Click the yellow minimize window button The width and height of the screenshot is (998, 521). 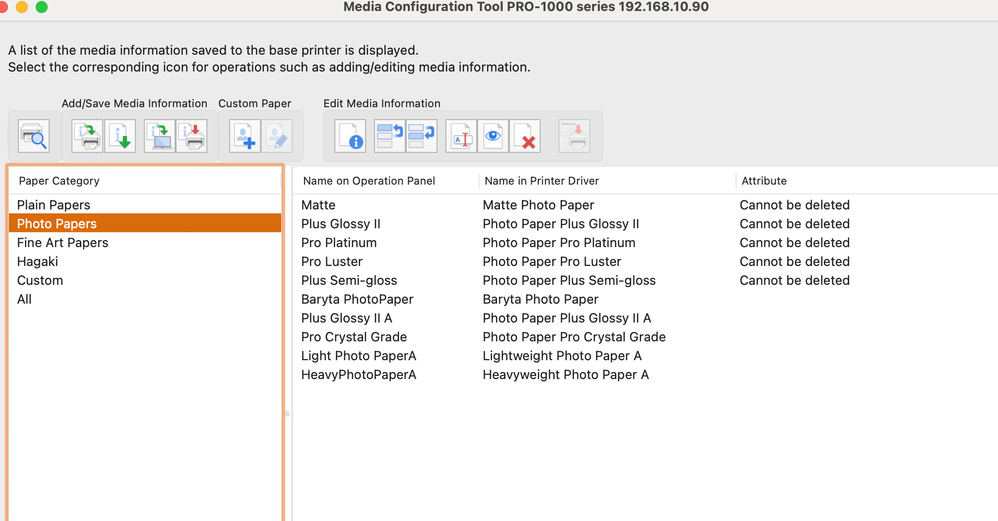22,7
